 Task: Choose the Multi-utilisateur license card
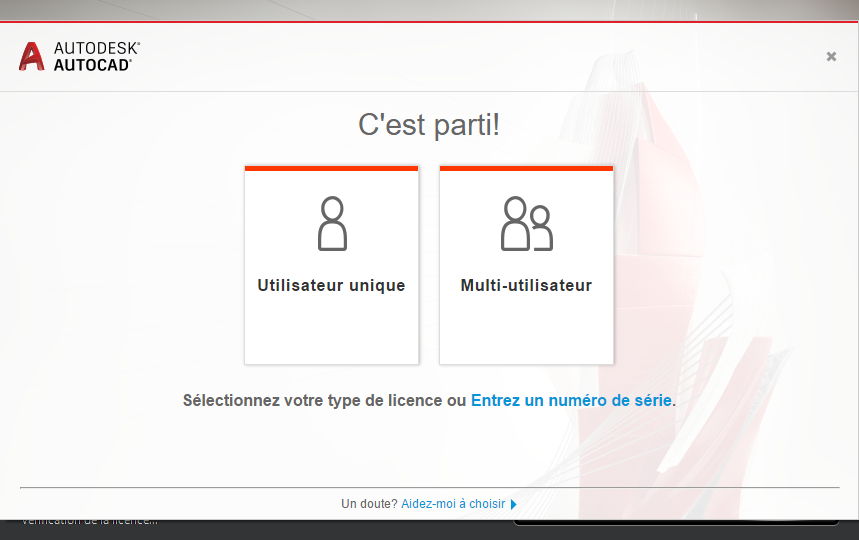tap(526, 265)
